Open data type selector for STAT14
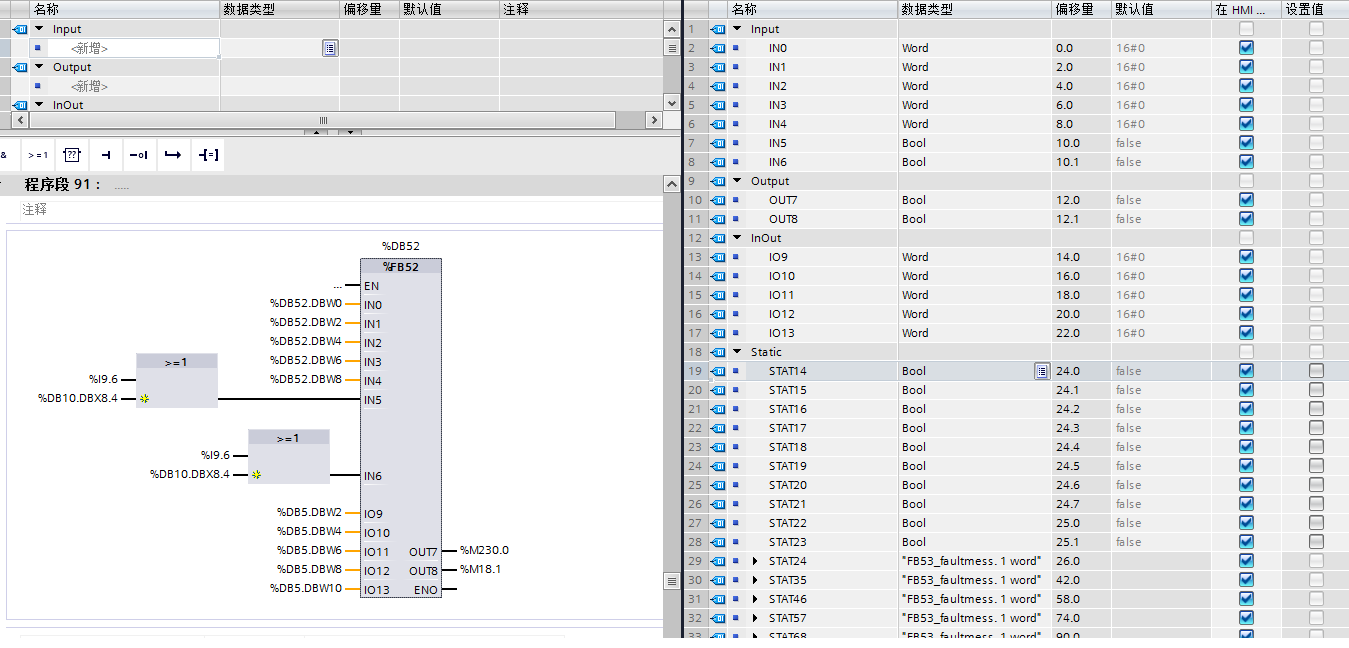 (x=1042, y=371)
